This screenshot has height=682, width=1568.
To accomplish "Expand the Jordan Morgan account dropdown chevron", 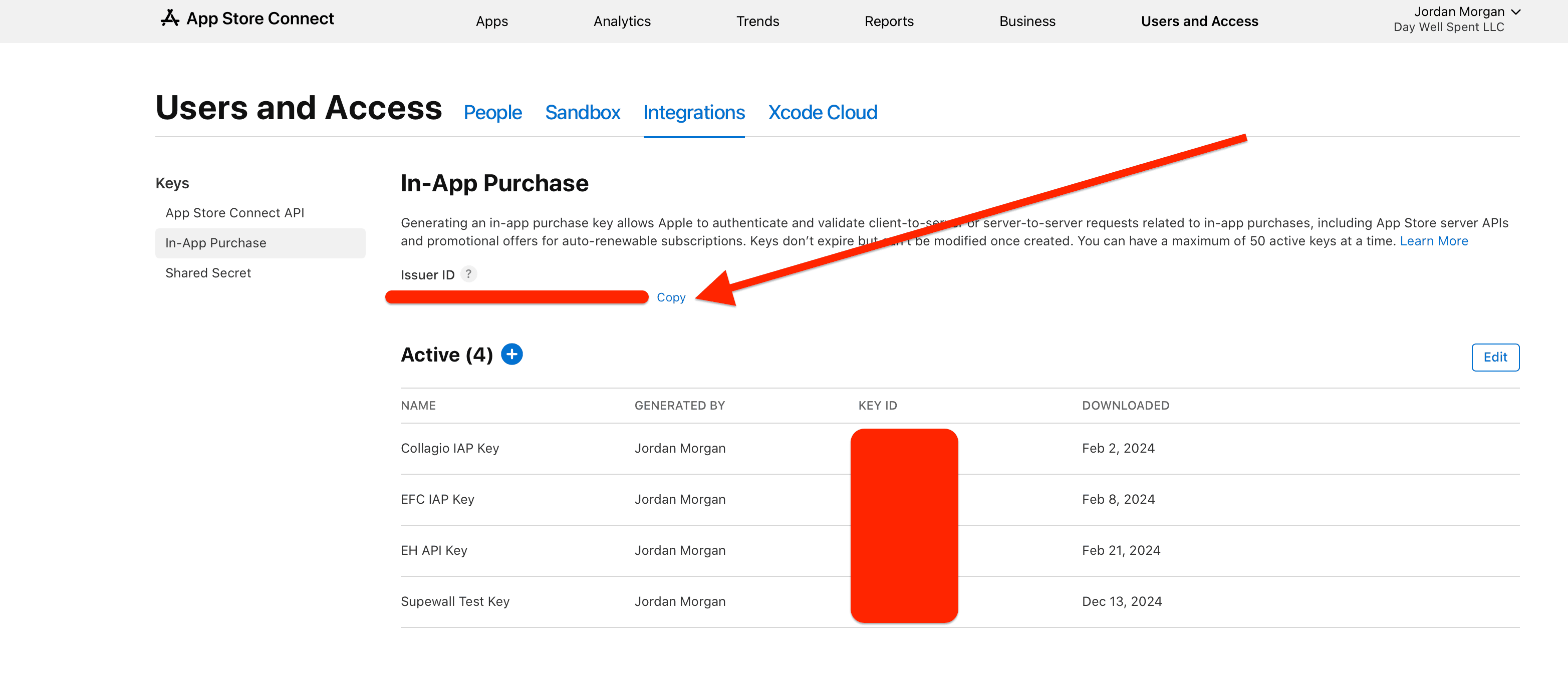I will 1516,12.
